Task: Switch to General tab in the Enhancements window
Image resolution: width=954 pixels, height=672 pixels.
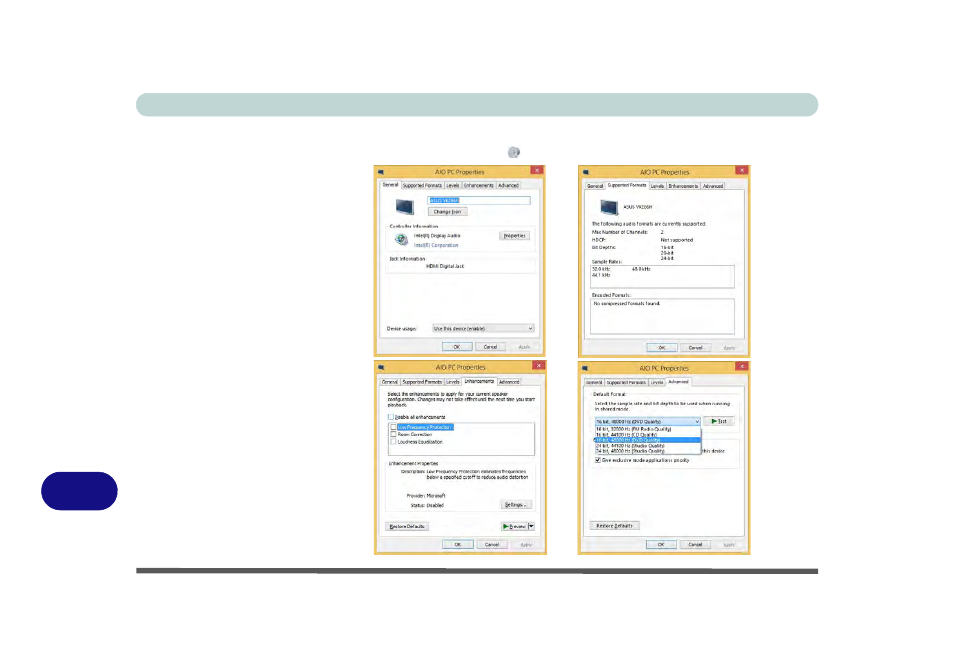Action: coord(390,382)
